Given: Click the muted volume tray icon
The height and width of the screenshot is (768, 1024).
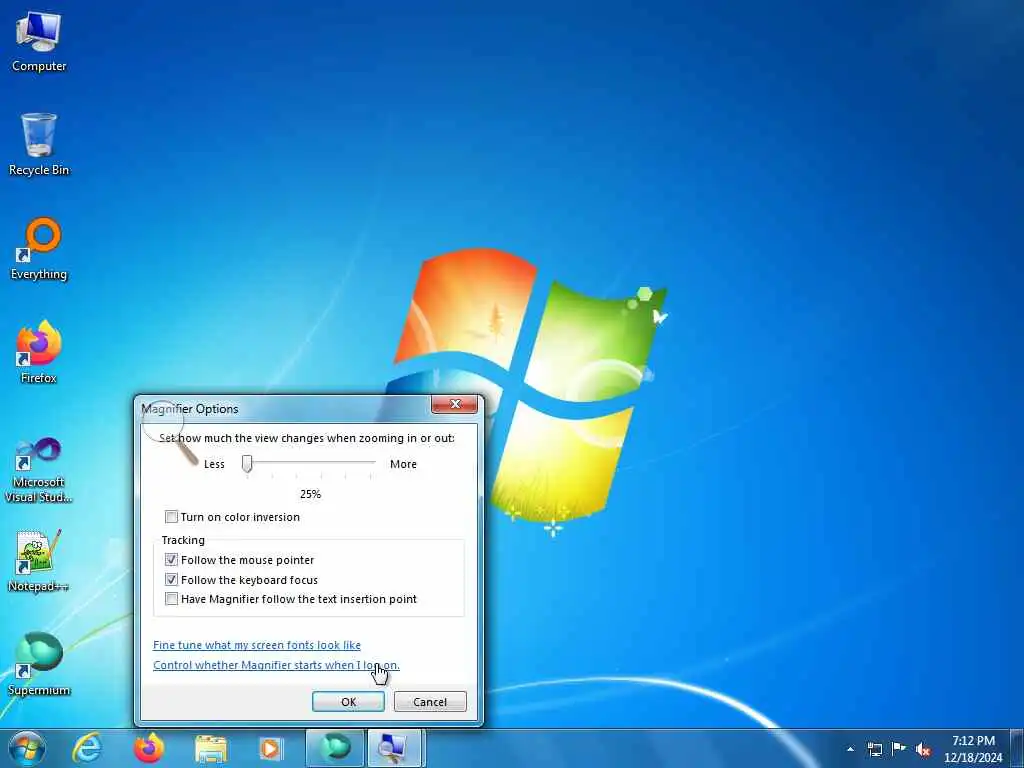Looking at the screenshot, I should (x=923, y=749).
